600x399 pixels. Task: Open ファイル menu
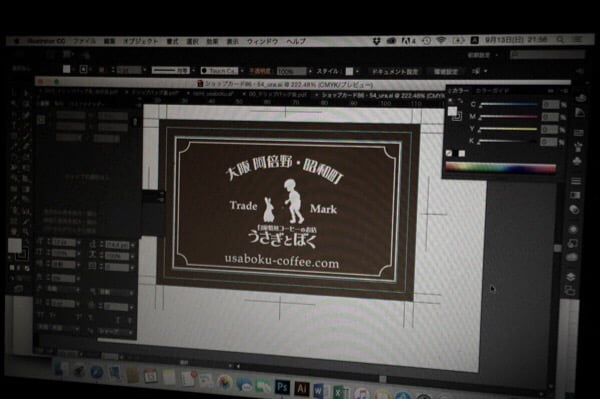click(x=84, y=41)
